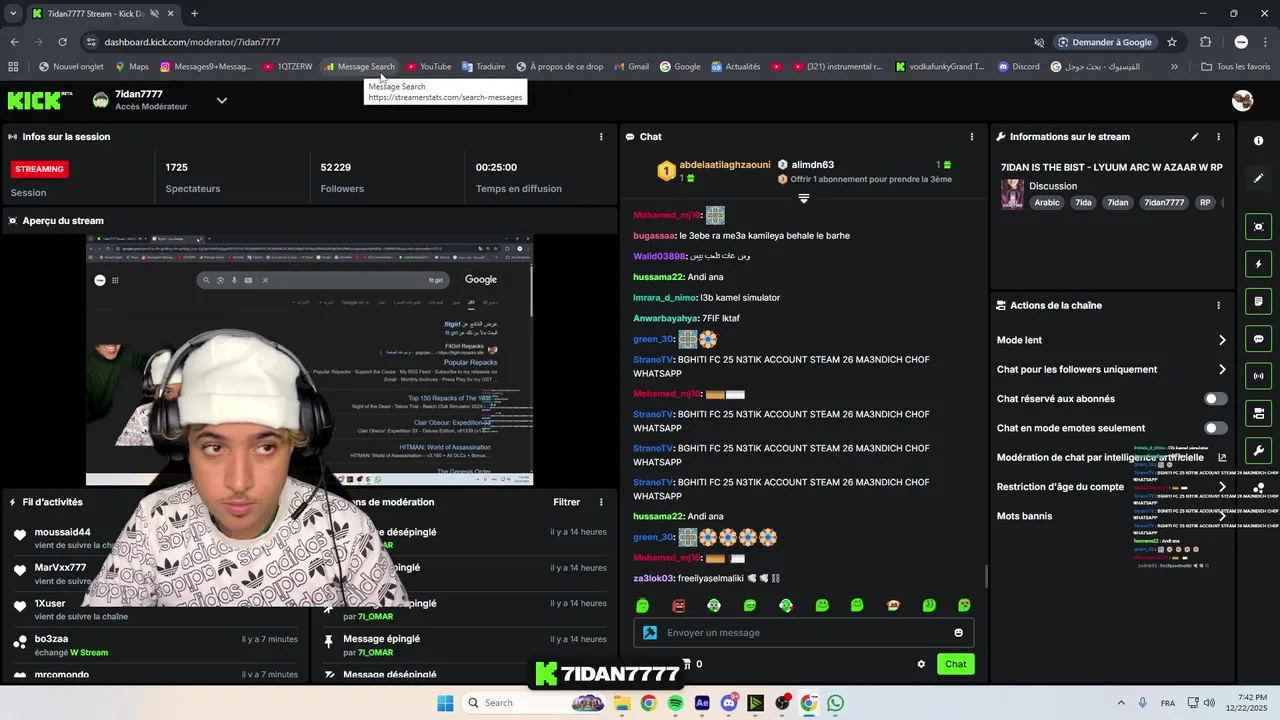Focus the Envoyer un message input field
1280x720 pixels.
tap(804, 632)
